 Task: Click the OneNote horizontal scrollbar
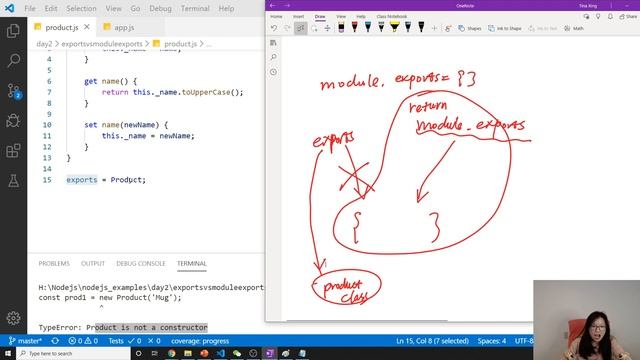click(367, 321)
